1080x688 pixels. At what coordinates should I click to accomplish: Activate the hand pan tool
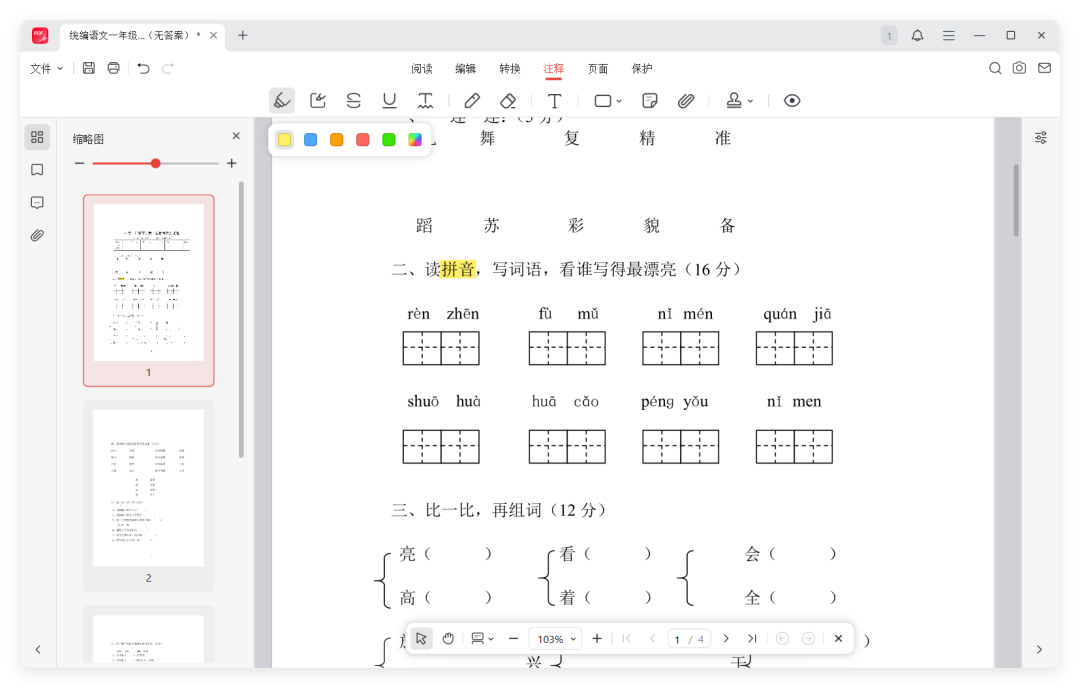[448, 639]
